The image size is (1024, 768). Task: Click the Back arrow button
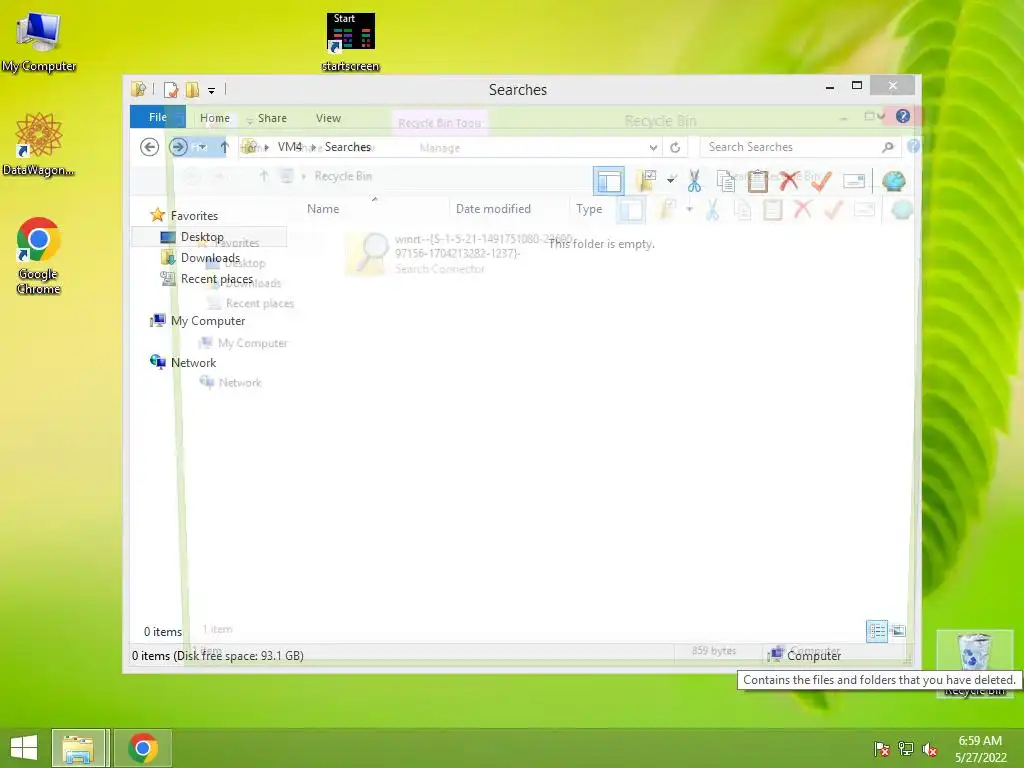click(x=150, y=147)
